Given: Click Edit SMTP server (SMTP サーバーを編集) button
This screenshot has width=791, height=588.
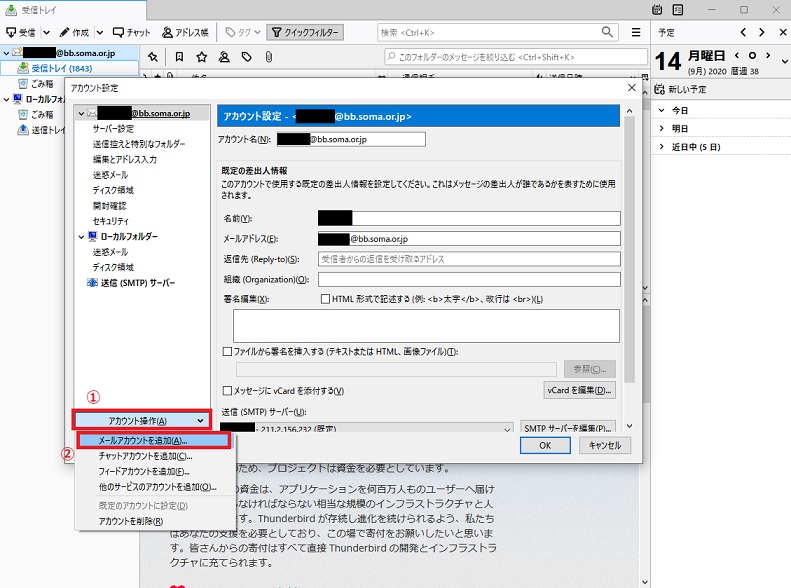Looking at the screenshot, I should point(568,427).
